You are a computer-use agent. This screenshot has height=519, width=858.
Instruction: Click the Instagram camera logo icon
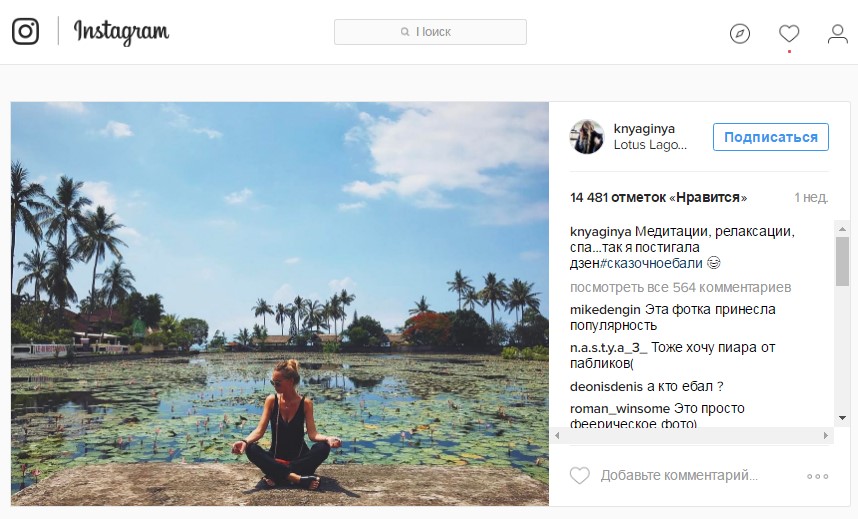[x=25, y=32]
